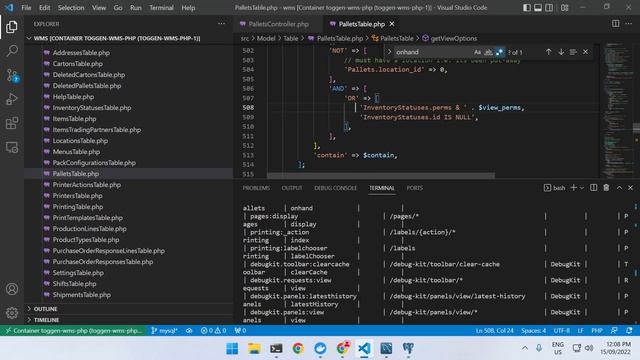Click the editor horizontal scrollbar

(x=381, y=176)
